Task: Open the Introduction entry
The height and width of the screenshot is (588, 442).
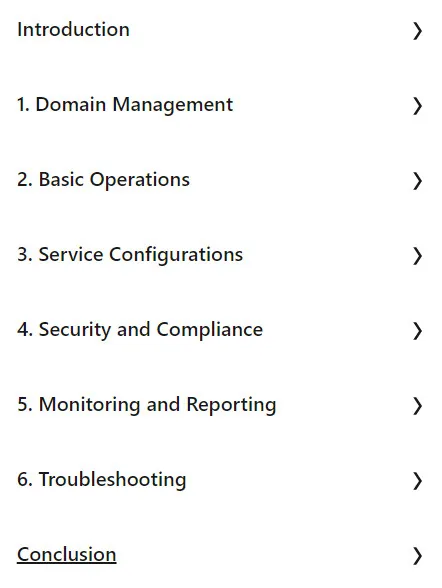Action: pos(73,30)
